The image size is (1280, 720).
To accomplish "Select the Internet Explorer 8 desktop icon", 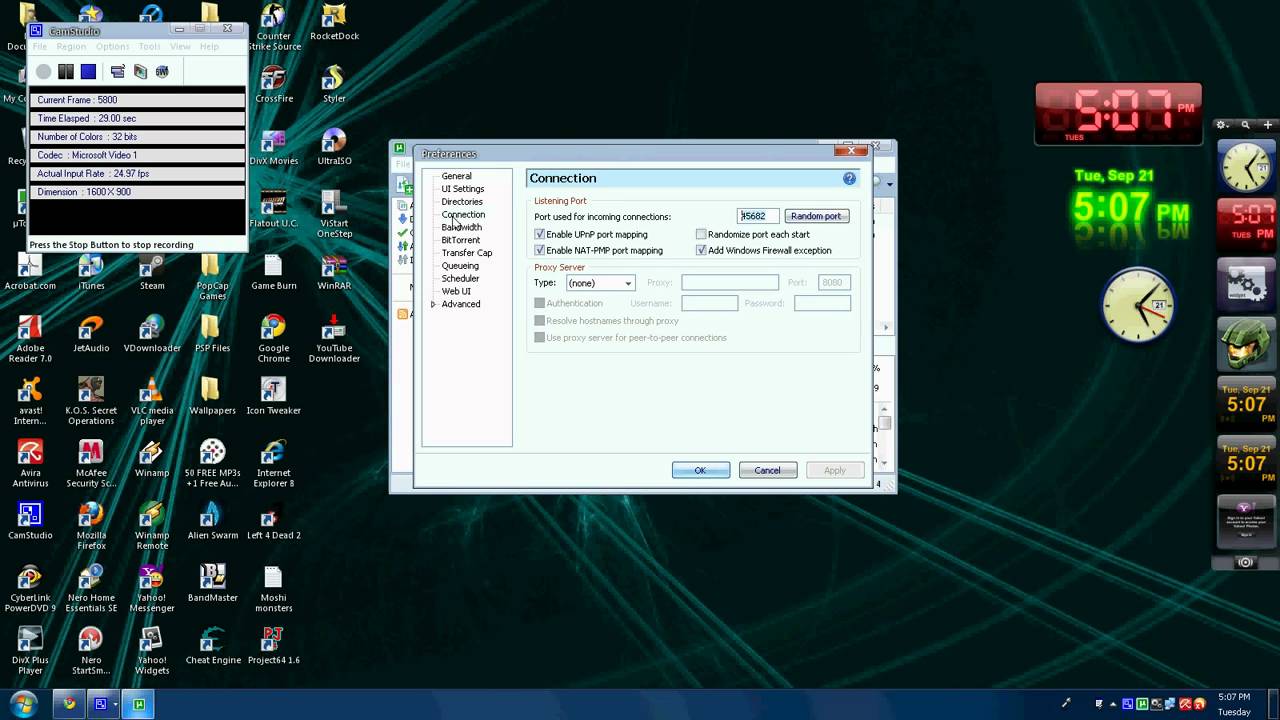I will point(273,464).
